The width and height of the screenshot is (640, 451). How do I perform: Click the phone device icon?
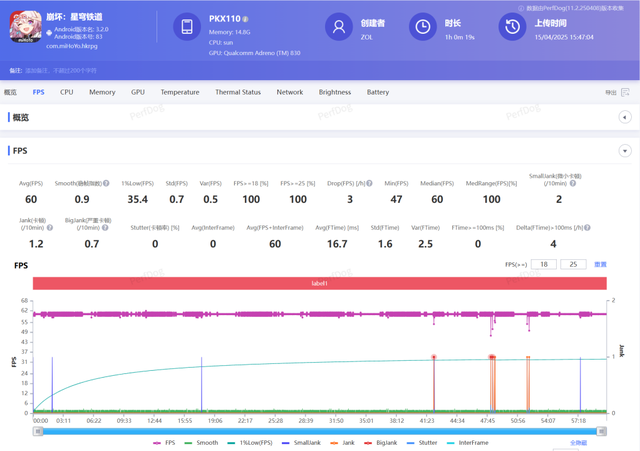click(x=187, y=27)
